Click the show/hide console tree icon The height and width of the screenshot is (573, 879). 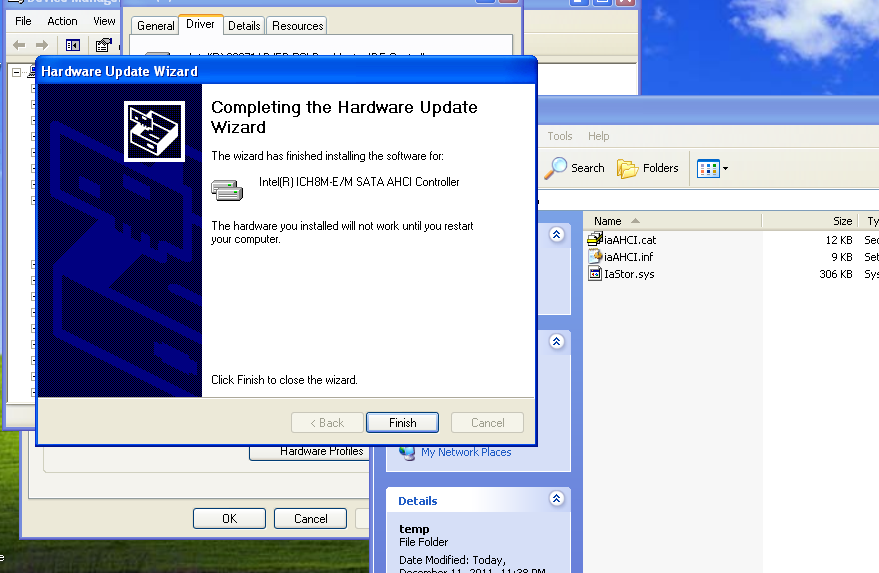[73, 45]
